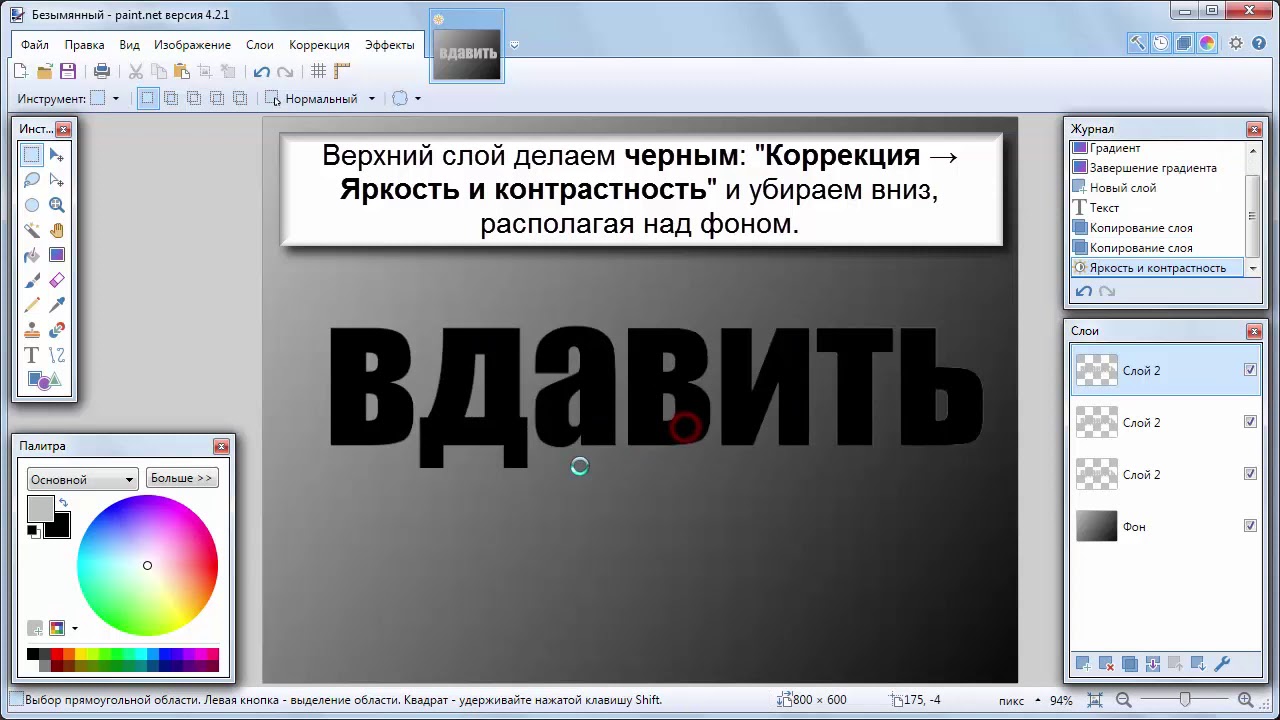Screen dimensions: 1280x720
Task: Open the Слои menu
Action: click(260, 45)
